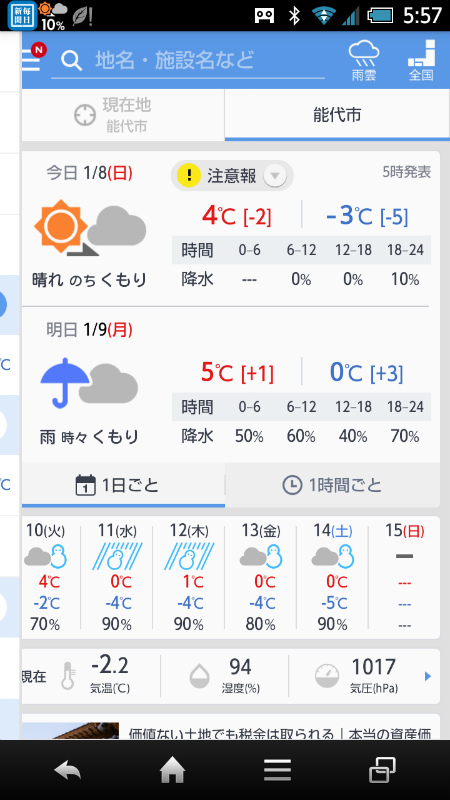Open the 14(土) forecast column
This screenshot has height=800, width=450.
click(x=333, y=577)
